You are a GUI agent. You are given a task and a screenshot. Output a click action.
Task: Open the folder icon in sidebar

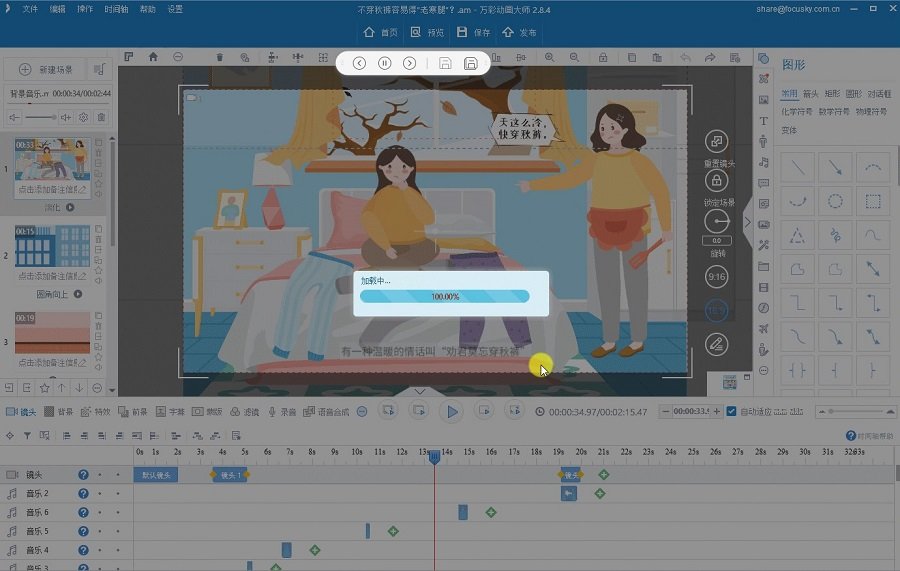[763, 266]
